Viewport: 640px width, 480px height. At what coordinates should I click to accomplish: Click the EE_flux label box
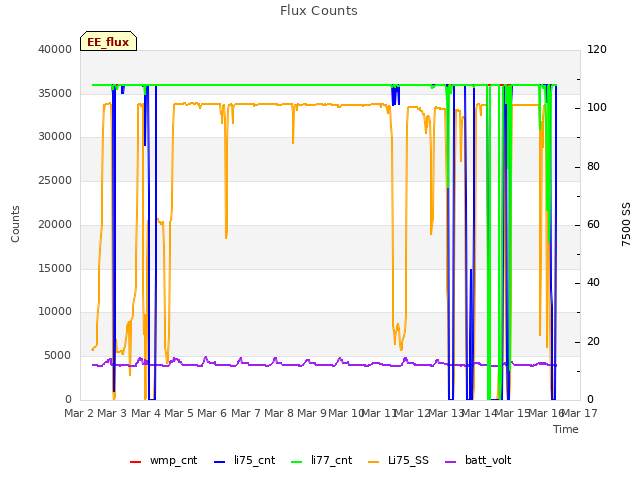click(x=108, y=41)
